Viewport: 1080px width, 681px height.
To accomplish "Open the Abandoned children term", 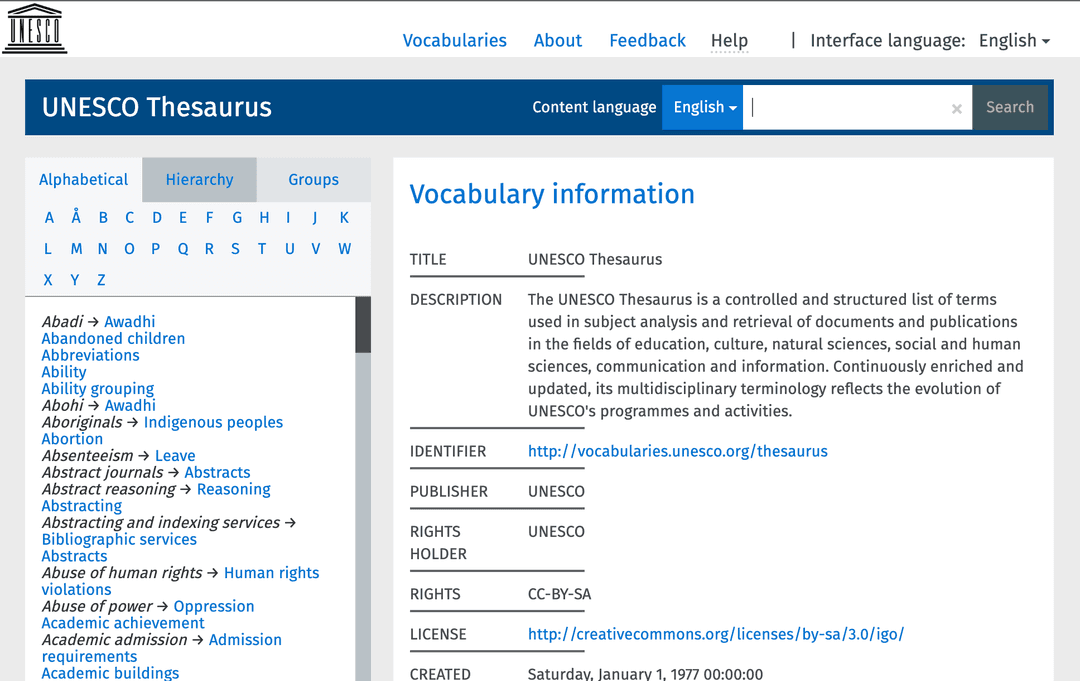I will tap(113, 339).
